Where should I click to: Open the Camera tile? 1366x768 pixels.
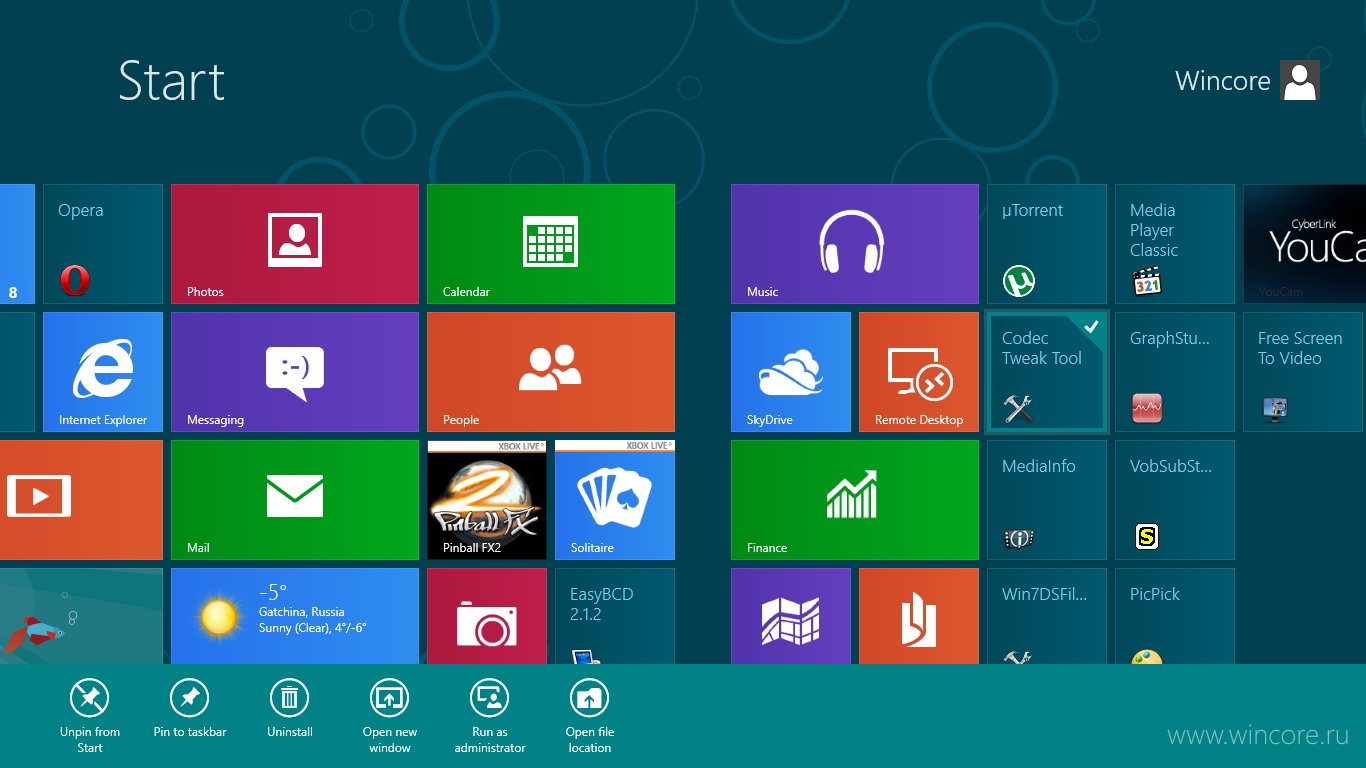(x=487, y=616)
